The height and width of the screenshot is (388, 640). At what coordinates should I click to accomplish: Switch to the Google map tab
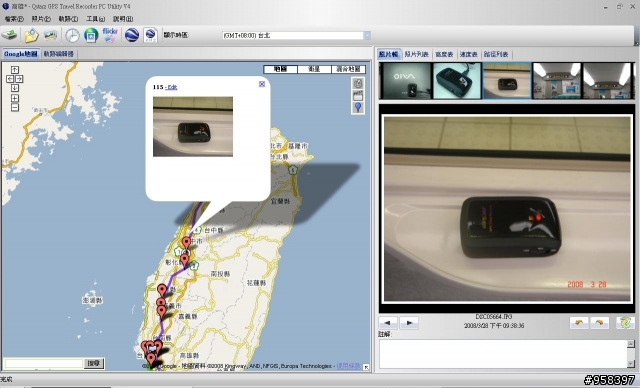tap(20, 54)
